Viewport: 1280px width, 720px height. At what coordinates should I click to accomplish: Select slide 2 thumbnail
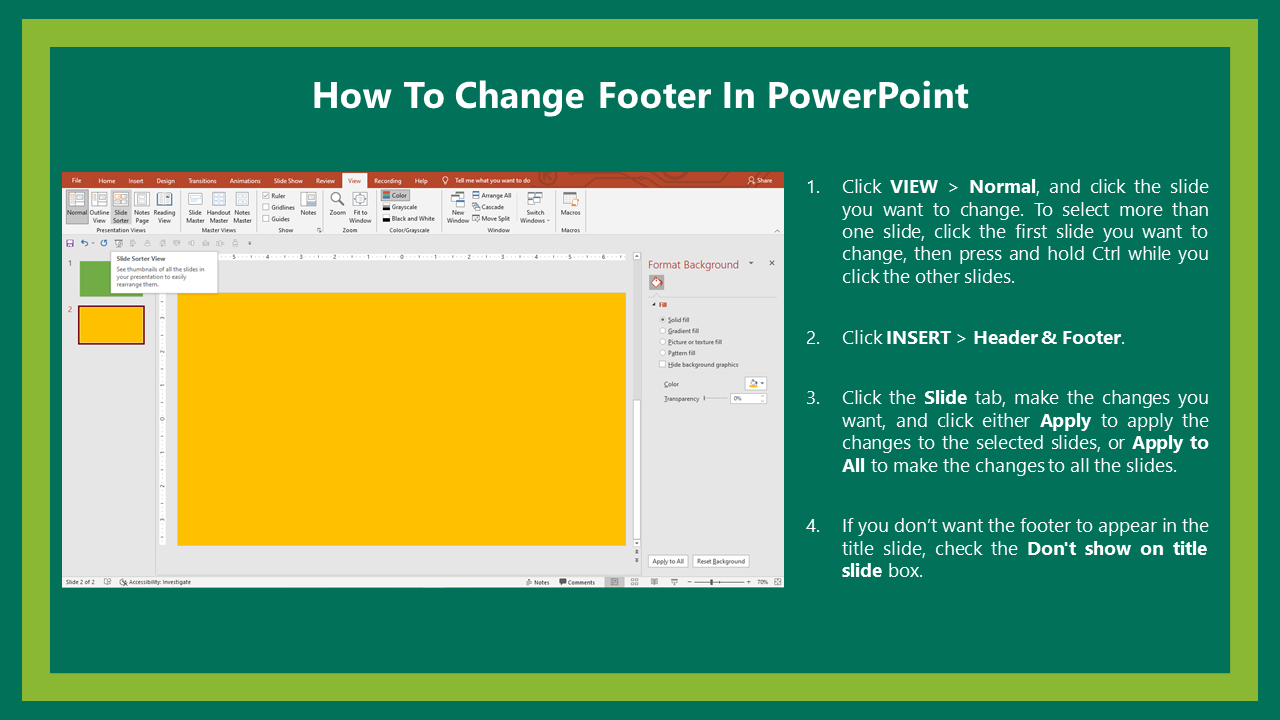(x=111, y=325)
